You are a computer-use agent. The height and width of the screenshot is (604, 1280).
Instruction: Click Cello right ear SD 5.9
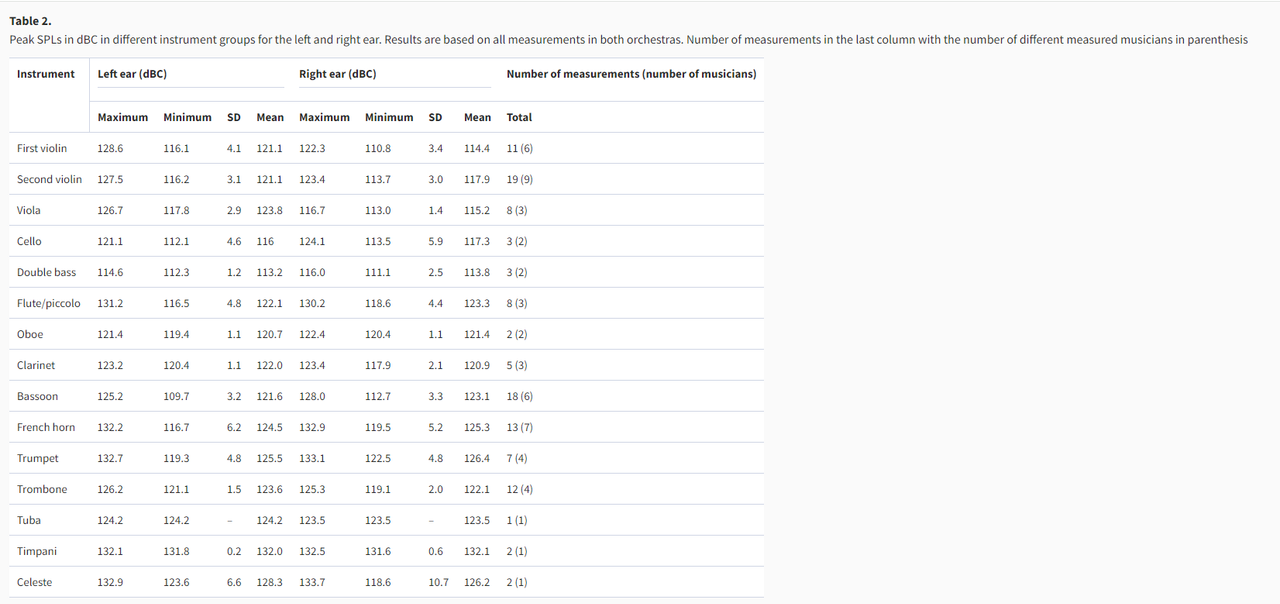[x=436, y=241]
